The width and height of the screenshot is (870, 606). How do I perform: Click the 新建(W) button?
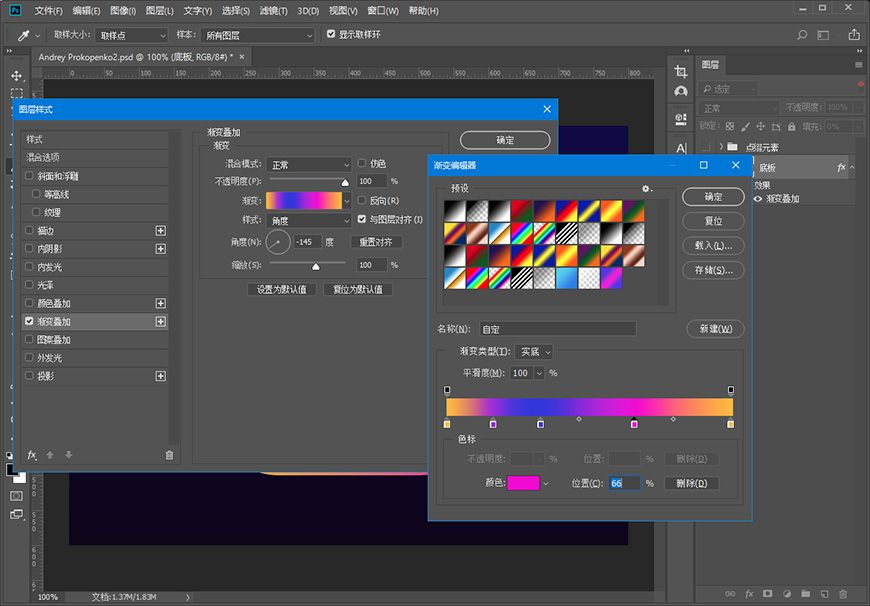[715, 329]
